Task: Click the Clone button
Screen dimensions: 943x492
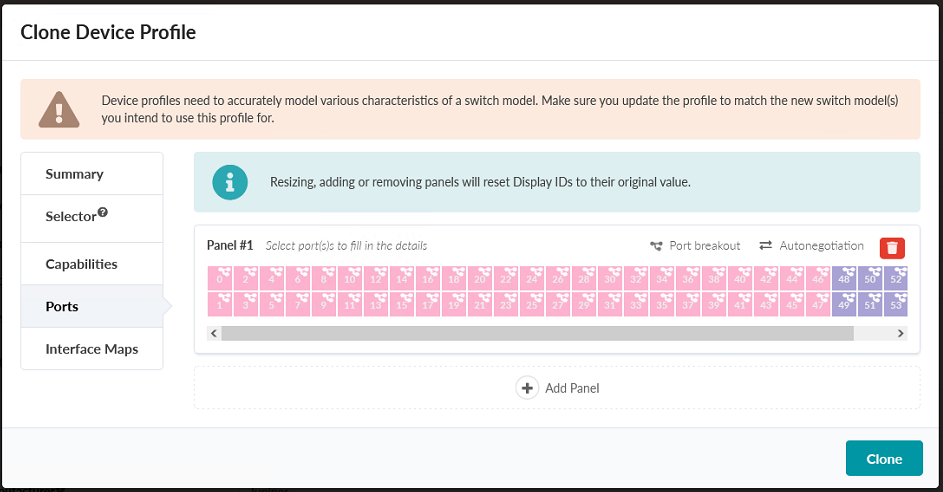Action: tap(884, 459)
